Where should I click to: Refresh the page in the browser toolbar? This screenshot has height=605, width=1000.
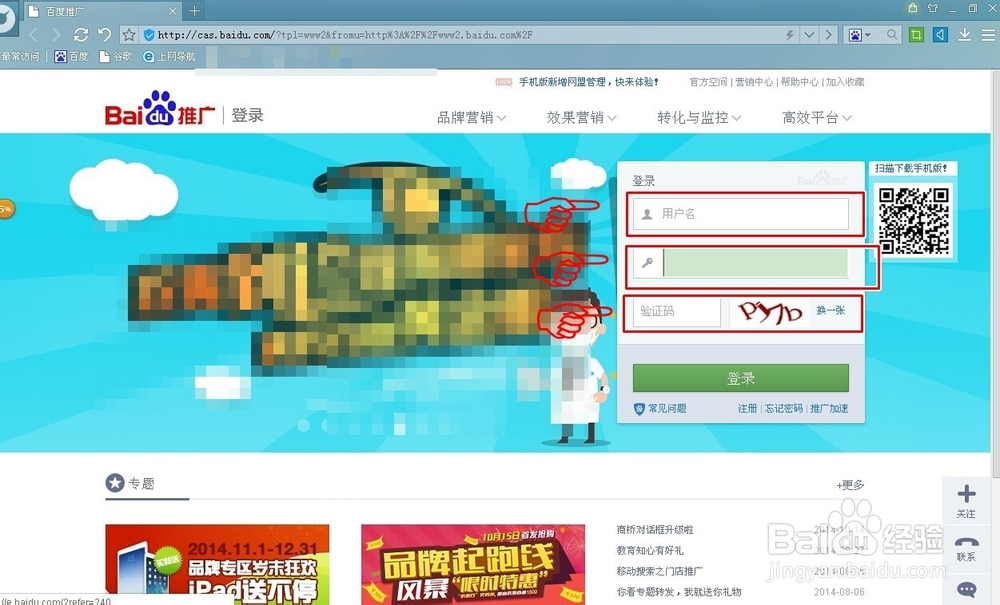click(x=80, y=34)
